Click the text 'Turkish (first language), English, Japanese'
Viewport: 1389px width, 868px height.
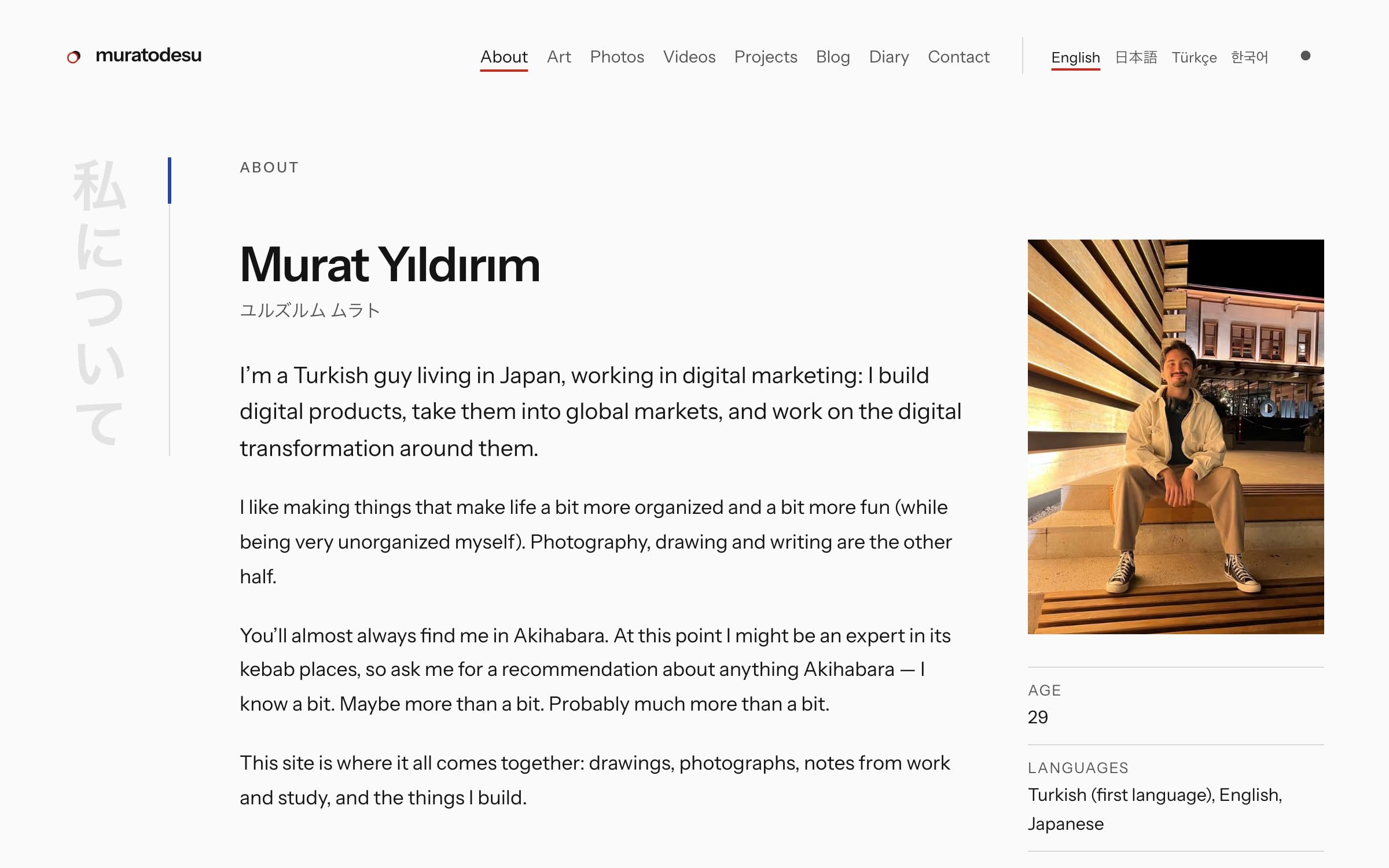coord(1155,809)
